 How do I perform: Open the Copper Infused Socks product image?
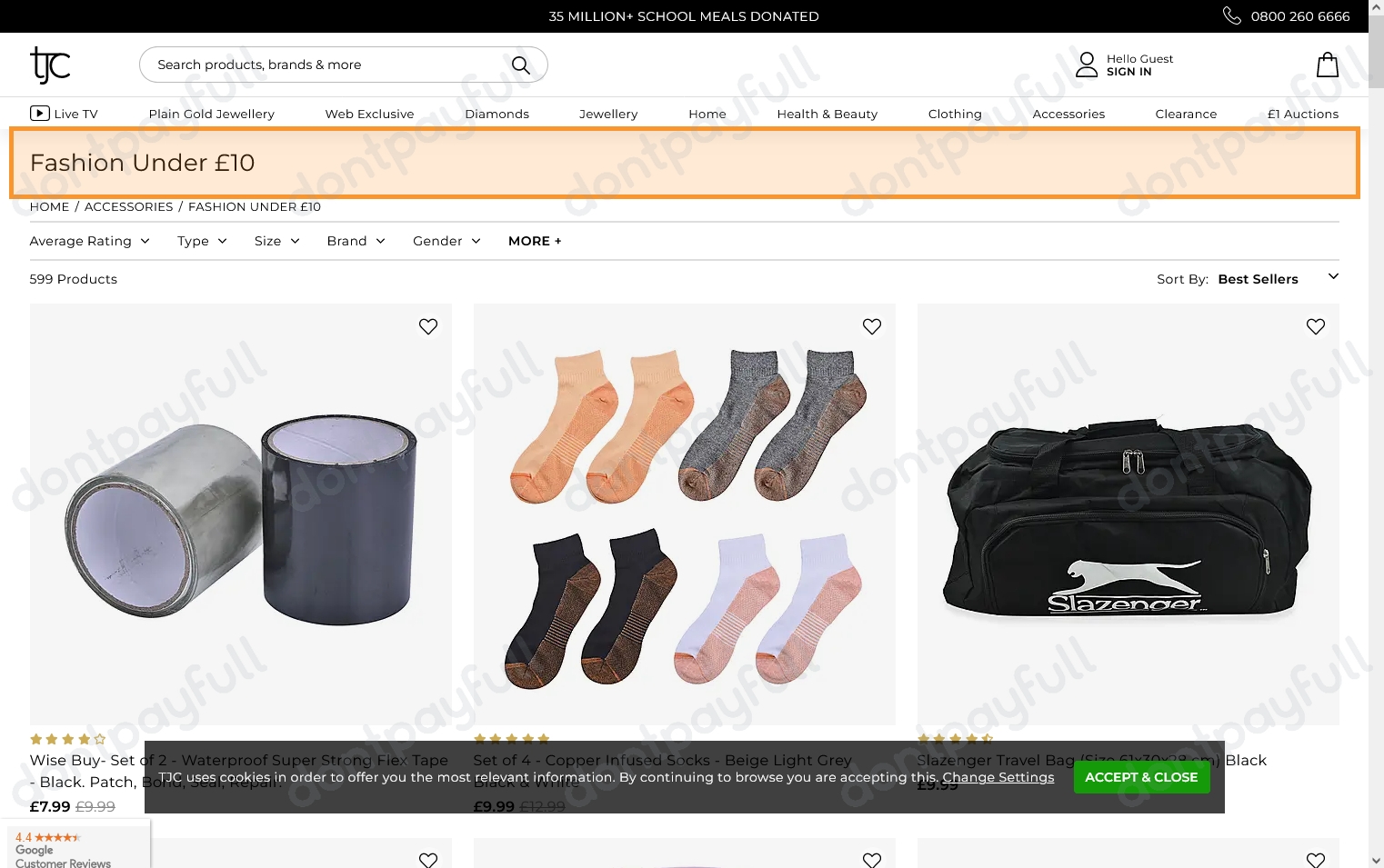click(x=685, y=514)
